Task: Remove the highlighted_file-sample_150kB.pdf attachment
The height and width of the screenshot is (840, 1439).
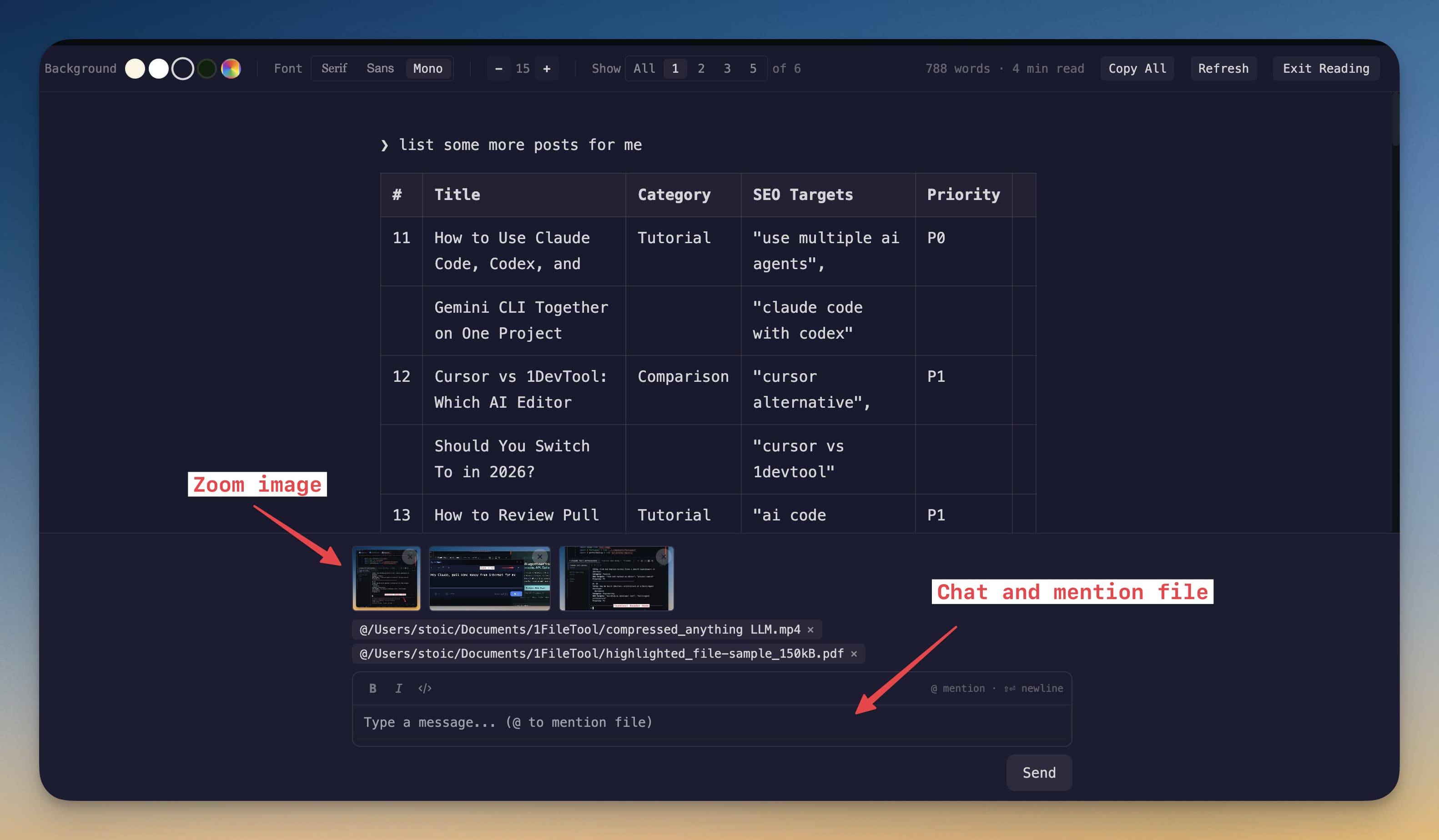Action: pyautogui.click(x=854, y=653)
